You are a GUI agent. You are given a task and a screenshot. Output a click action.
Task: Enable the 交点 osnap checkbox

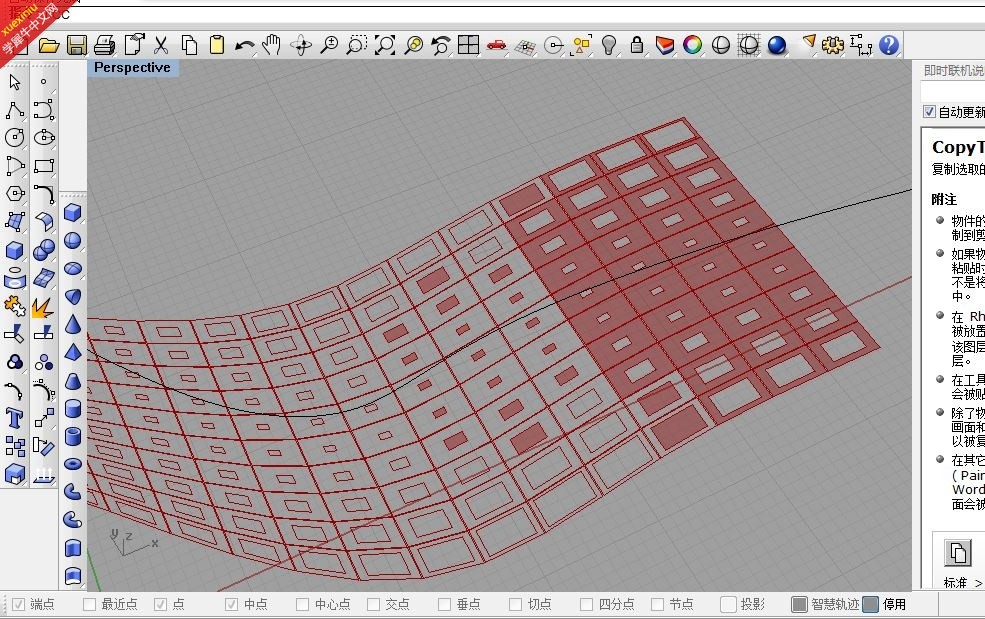(x=374, y=605)
